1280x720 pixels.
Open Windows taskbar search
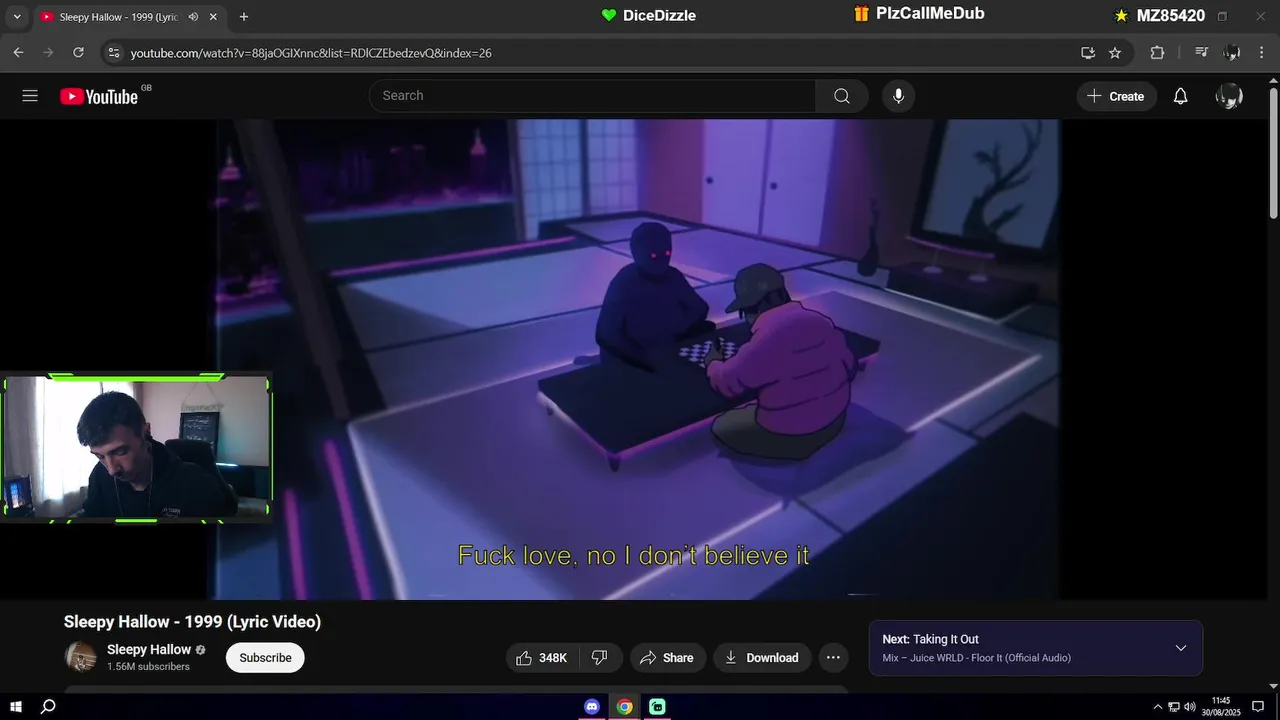tap(48, 707)
